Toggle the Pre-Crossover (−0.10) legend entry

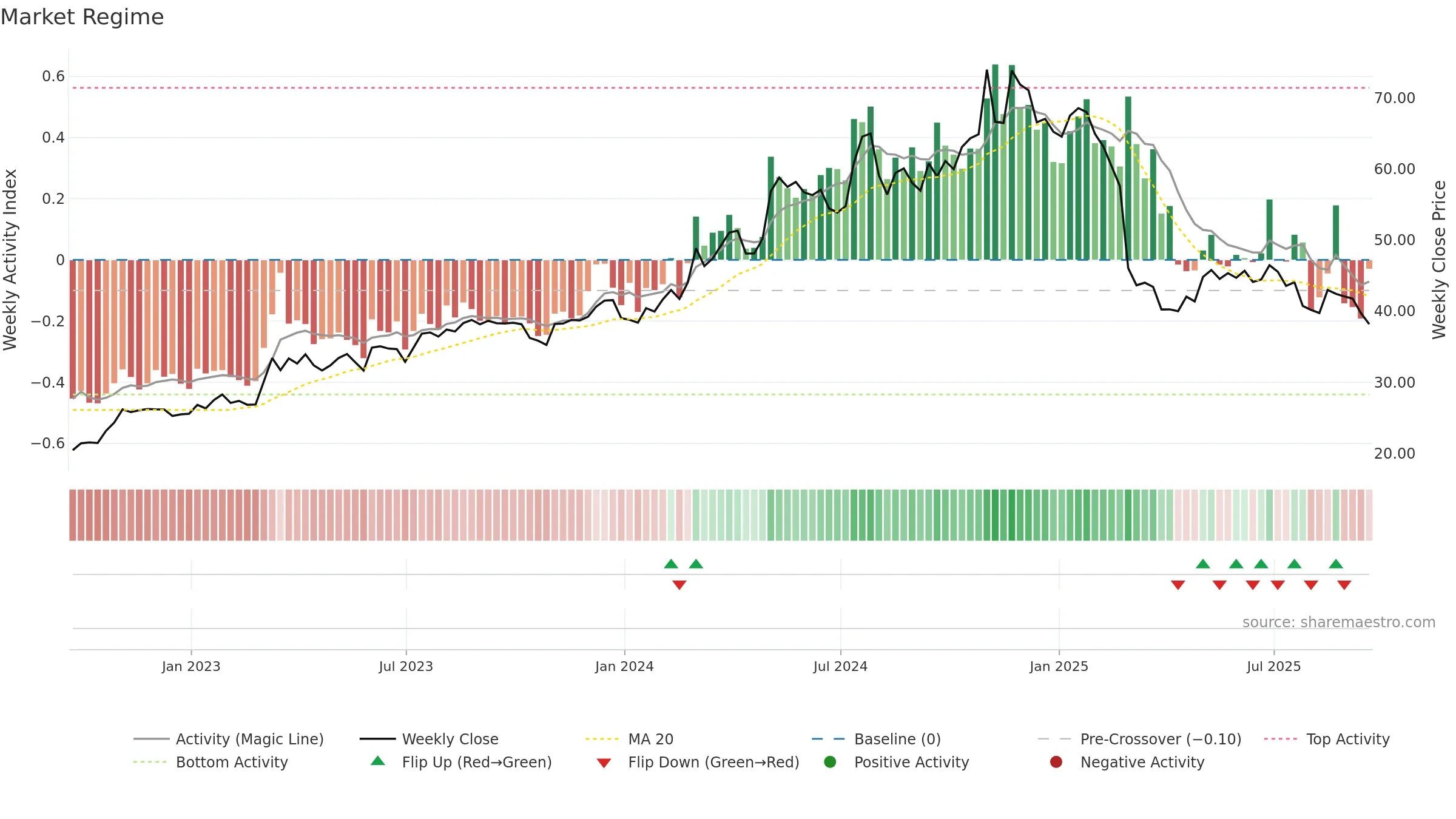click(1139, 739)
